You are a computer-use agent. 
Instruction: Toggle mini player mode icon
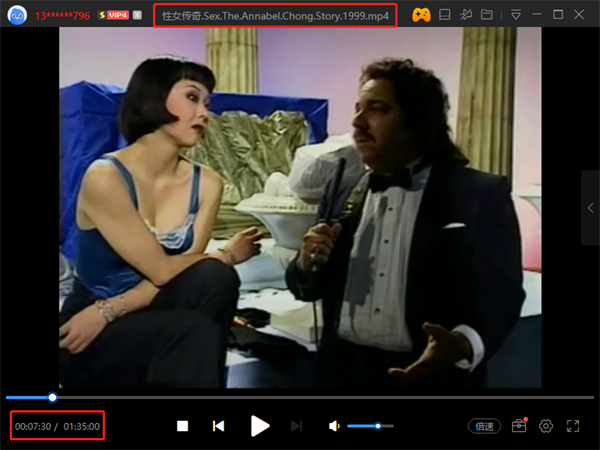pyautogui.click(x=446, y=15)
